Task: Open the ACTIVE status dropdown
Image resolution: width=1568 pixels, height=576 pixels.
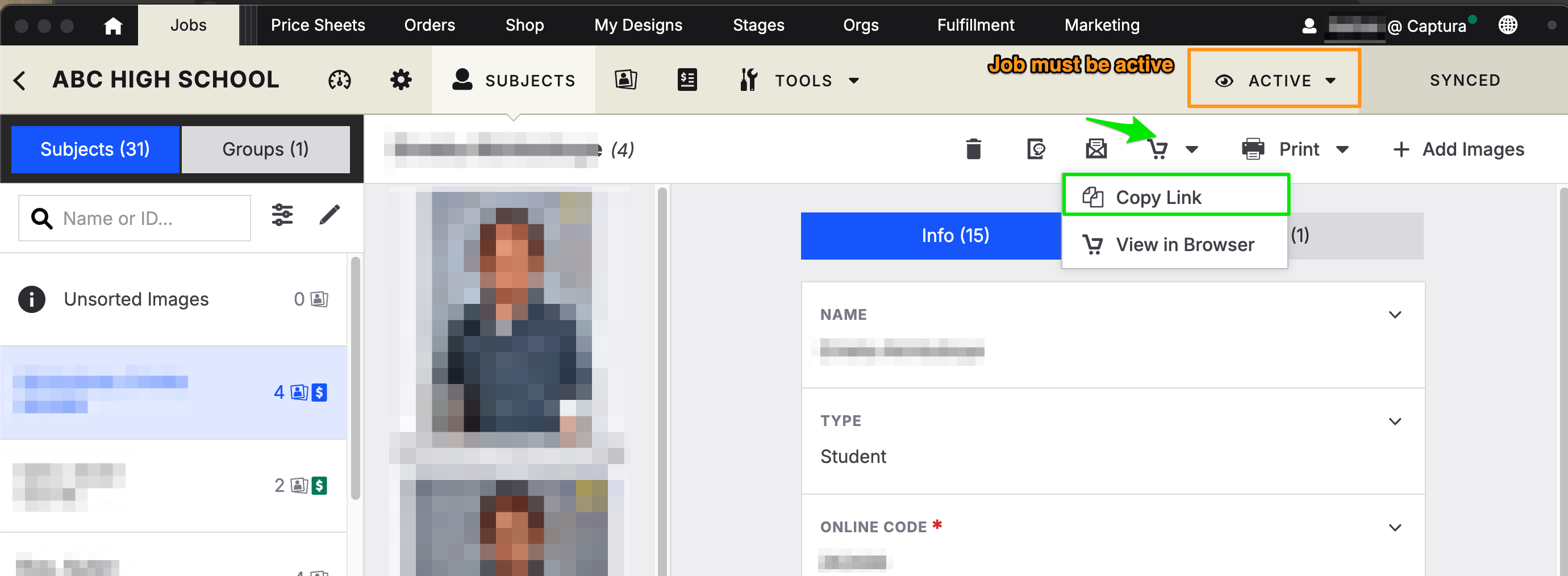Action: point(1275,80)
